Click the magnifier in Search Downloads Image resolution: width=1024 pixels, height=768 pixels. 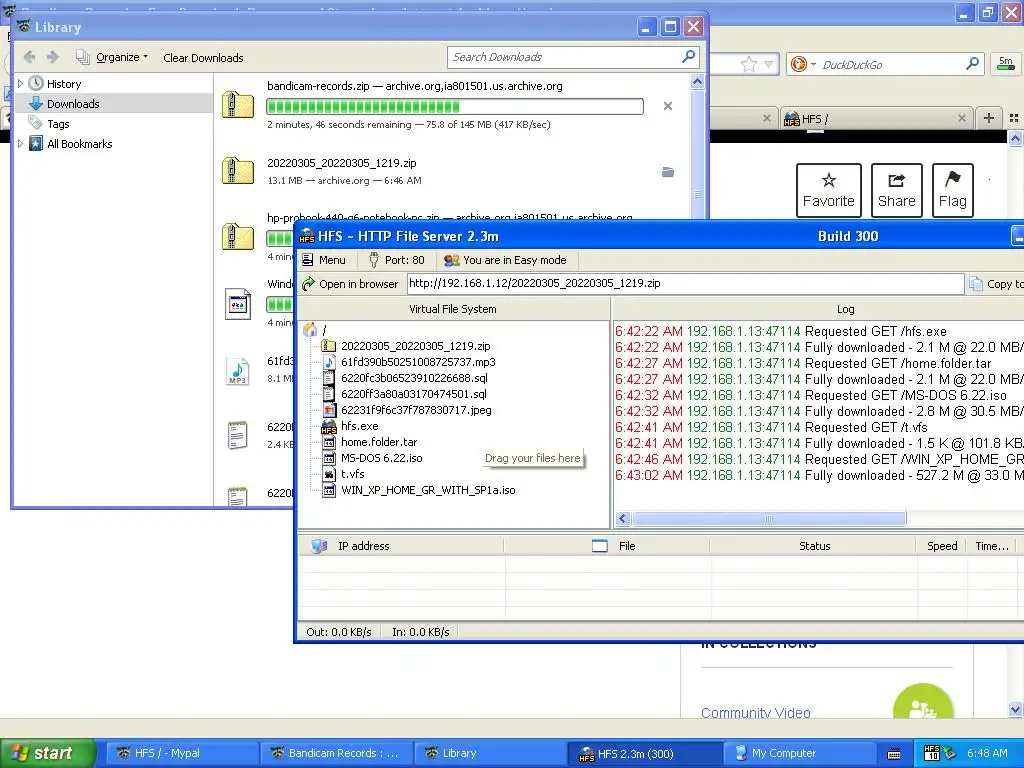pyautogui.click(x=688, y=57)
